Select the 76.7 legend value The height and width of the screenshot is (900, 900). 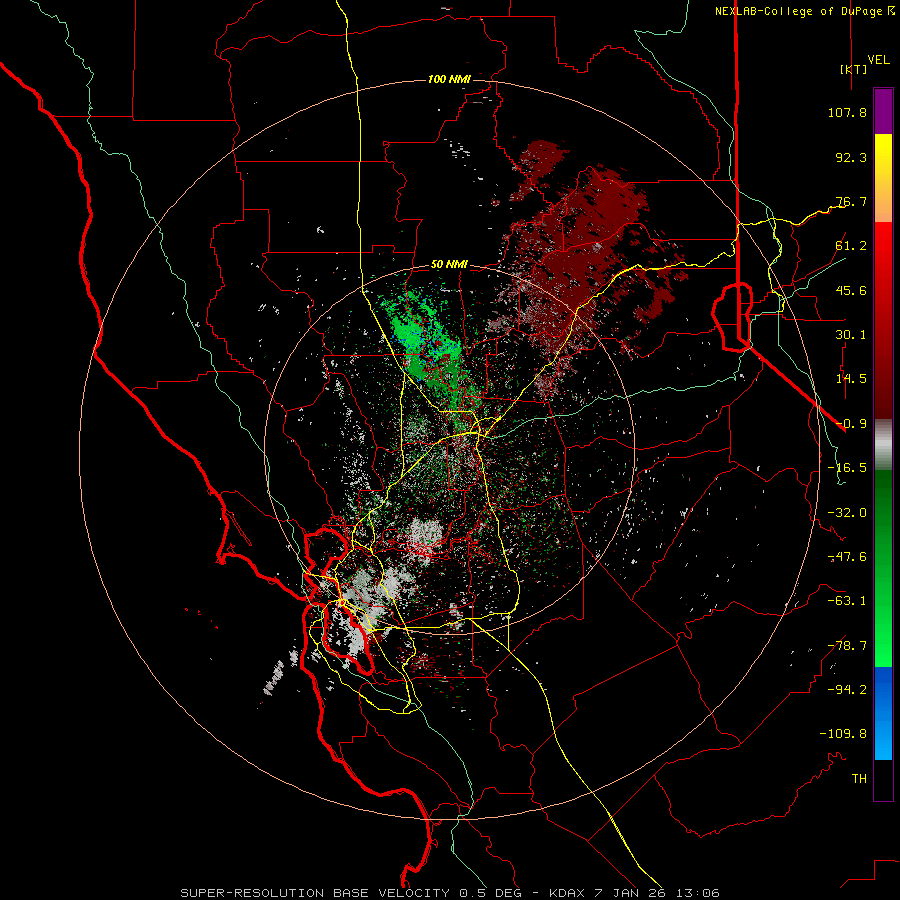851,201
